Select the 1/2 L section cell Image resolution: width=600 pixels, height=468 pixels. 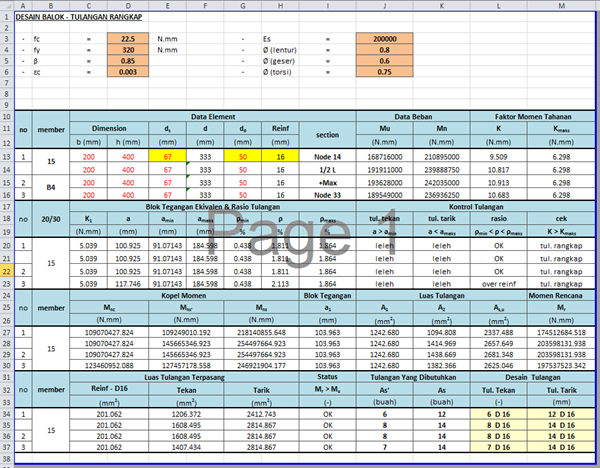327,170
